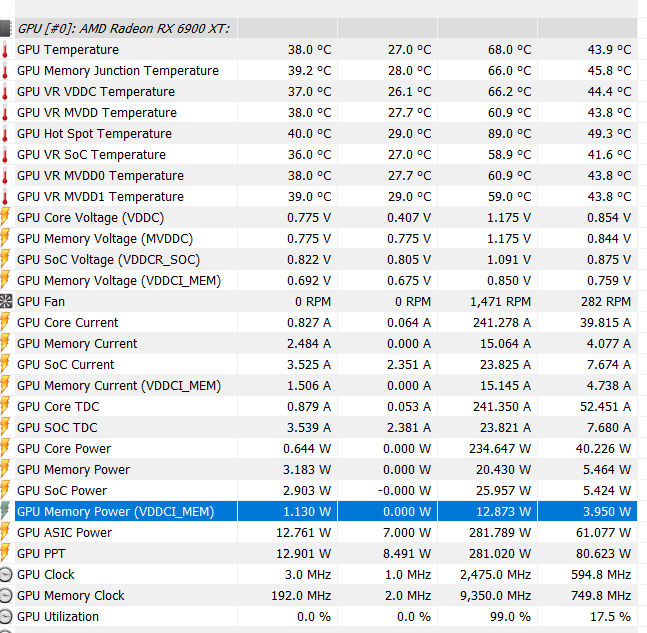The image size is (647, 633).
Task: Select the GPU SoC Voltage (VDDCR_SOC) label
Action: [108, 260]
